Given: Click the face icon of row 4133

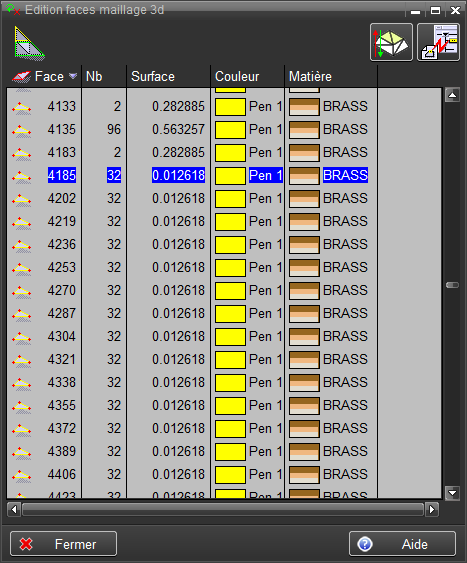Looking at the screenshot, I should 22,107.
